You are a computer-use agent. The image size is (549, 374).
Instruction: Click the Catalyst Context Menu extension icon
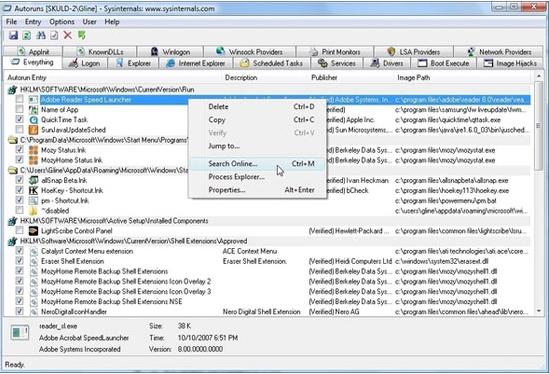[33, 251]
